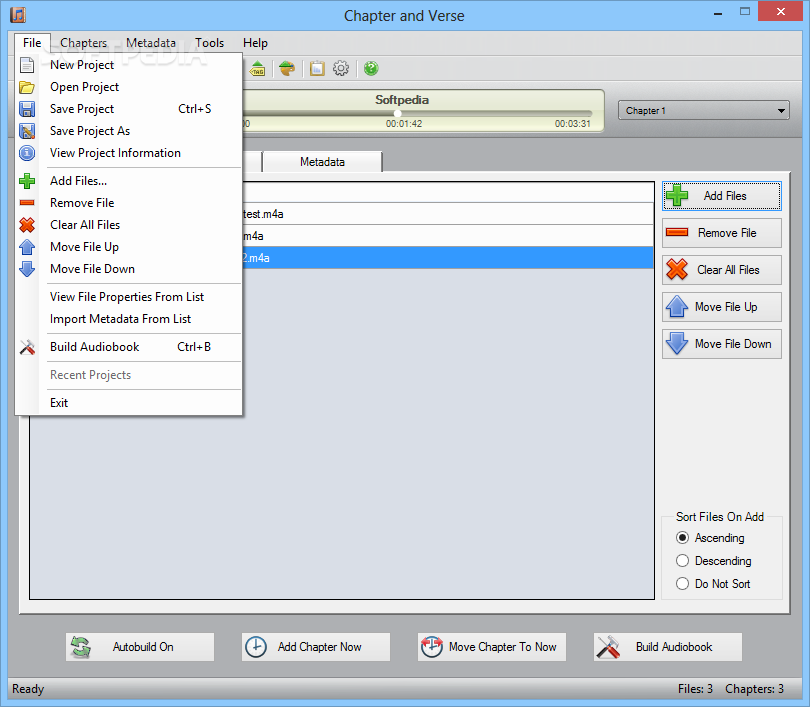Click the Add Files button in the side panel
The image size is (810, 707).
(722, 196)
